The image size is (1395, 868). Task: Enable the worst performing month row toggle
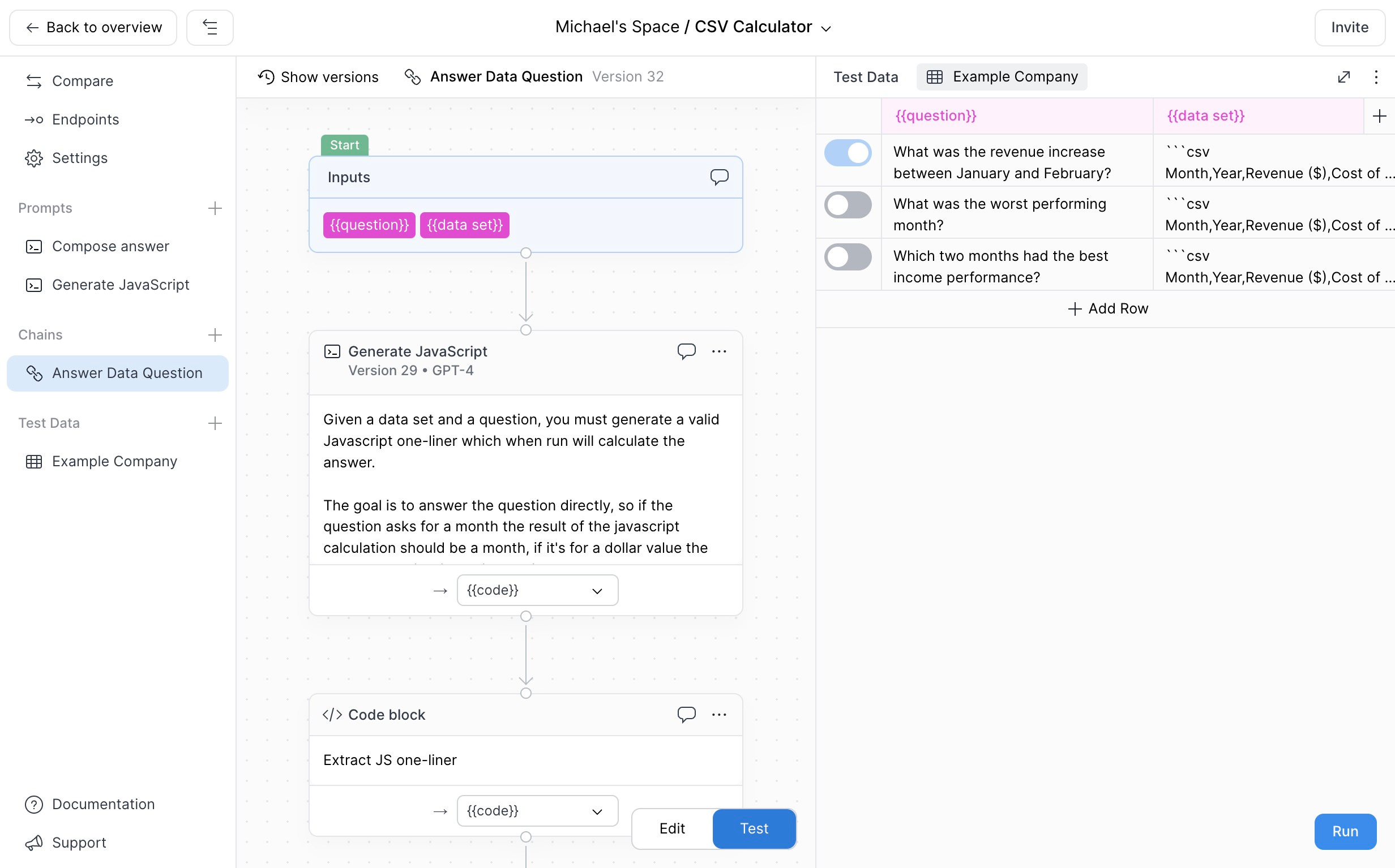tap(848, 205)
